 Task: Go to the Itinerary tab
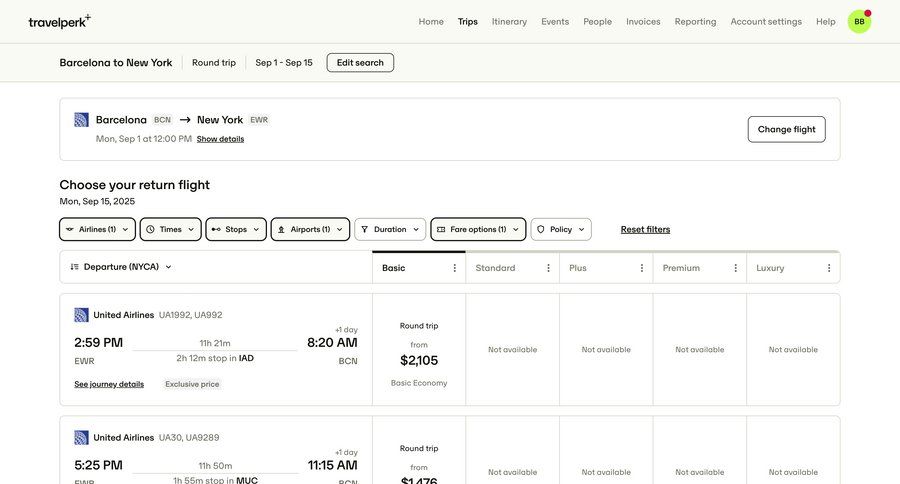[x=509, y=21]
